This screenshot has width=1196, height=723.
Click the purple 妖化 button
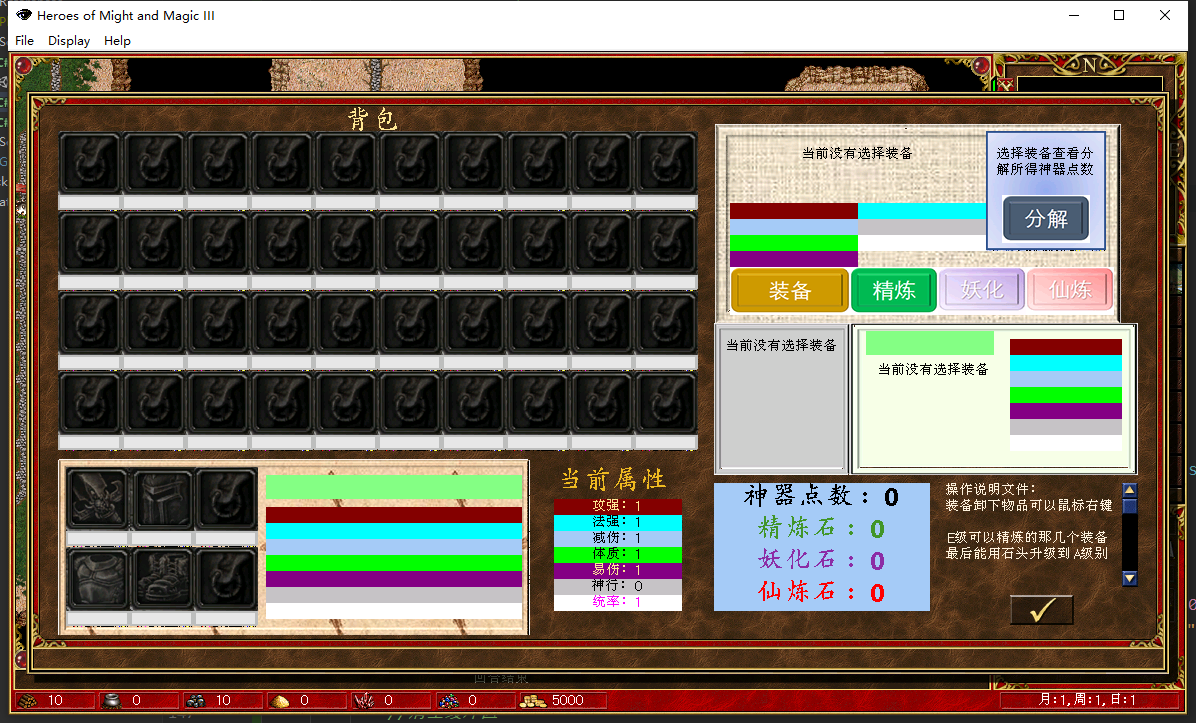(982, 290)
